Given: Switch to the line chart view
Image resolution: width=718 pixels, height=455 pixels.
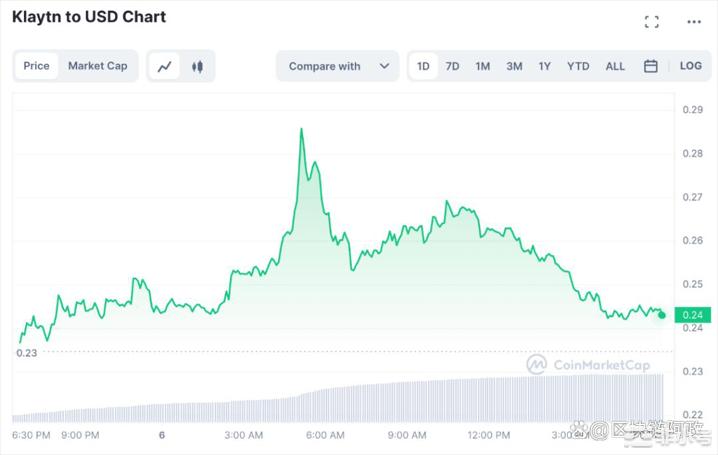Looking at the screenshot, I should 165,67.
